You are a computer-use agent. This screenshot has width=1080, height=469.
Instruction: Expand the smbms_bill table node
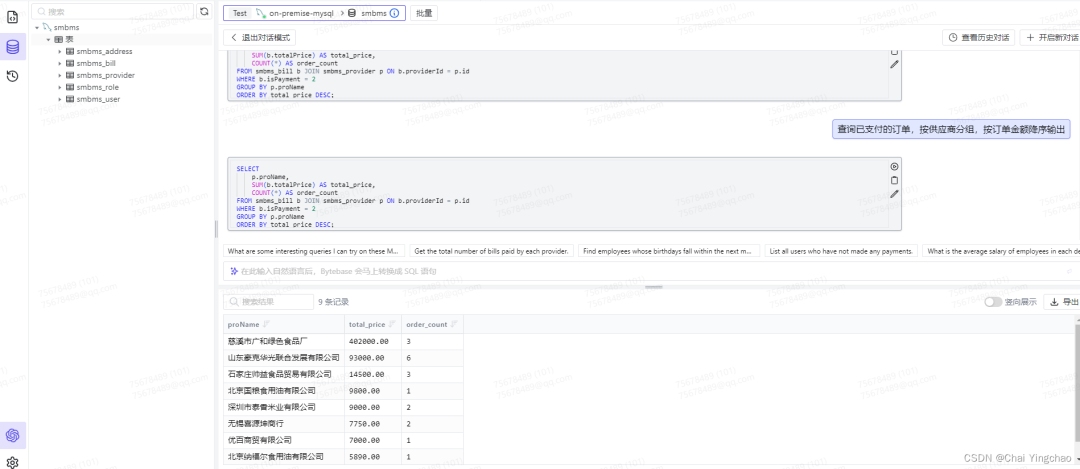click(x=60, y=63)
